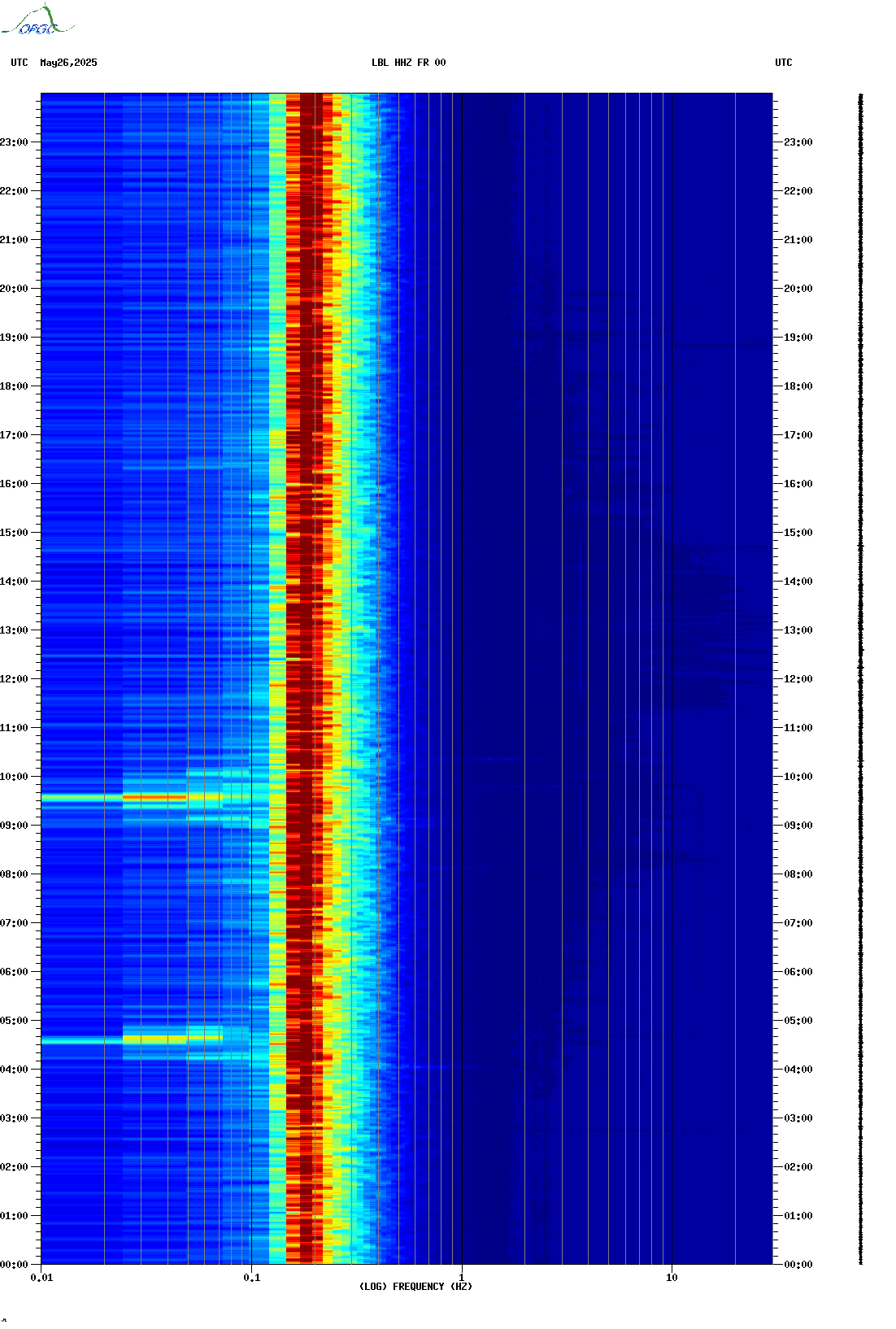The height and width of the screenshot is (1329, 896).
Task: Click the 14:00 label on the right time axis
Action: coord(798,582)
